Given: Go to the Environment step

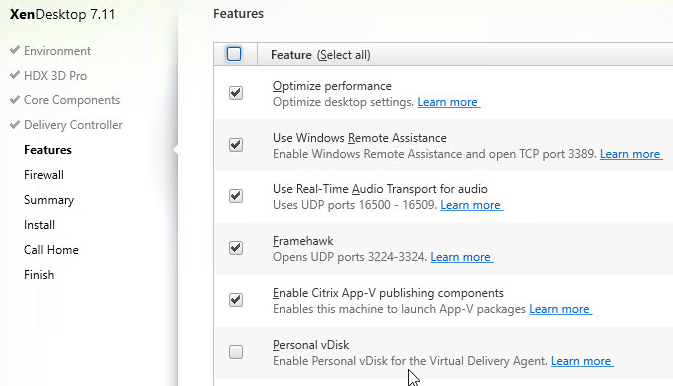Looking at the screenshot, I should point(57,51).
